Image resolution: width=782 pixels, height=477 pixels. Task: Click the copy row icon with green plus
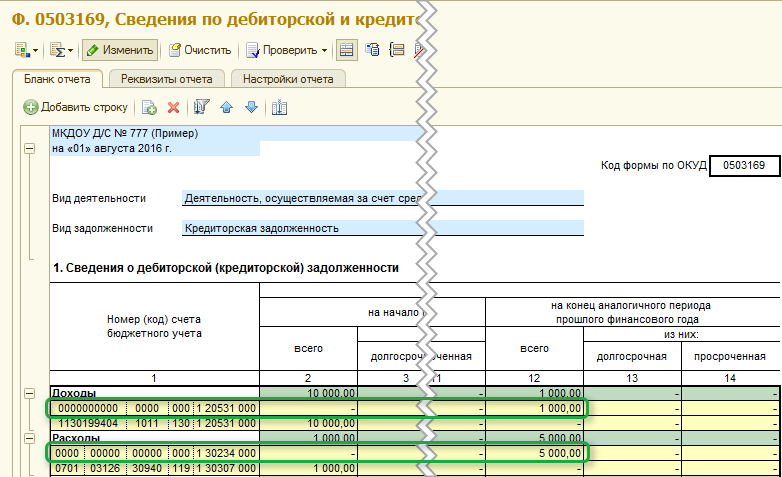(x=149, y=107)
